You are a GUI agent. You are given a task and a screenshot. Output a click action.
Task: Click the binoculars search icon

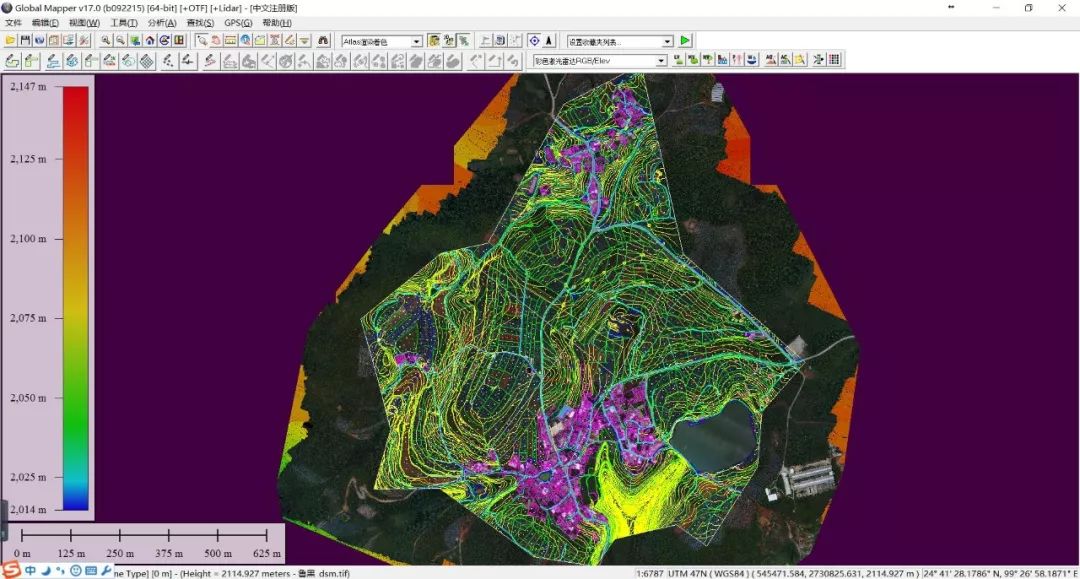(x=323, y=41)
